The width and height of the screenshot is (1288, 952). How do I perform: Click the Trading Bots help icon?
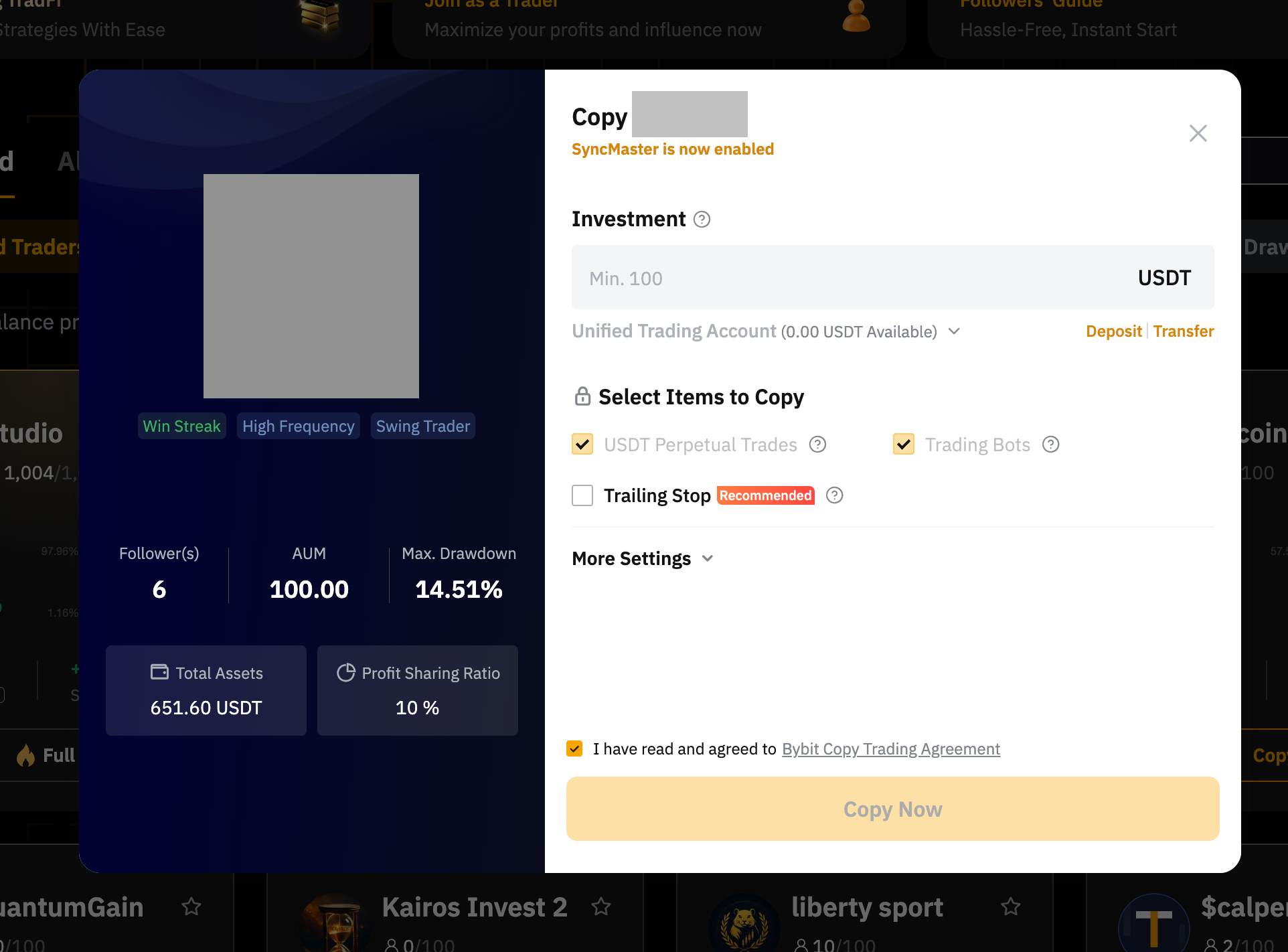[1050, 445]
